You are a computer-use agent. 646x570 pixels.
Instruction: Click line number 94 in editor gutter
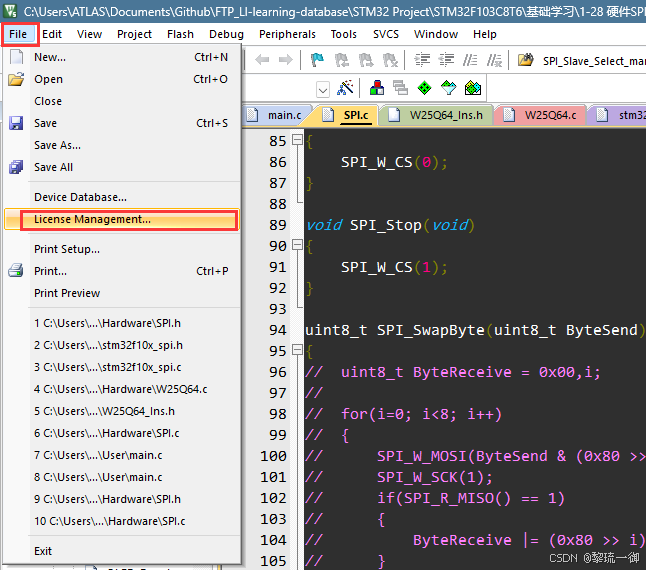(x=277, y=330)
